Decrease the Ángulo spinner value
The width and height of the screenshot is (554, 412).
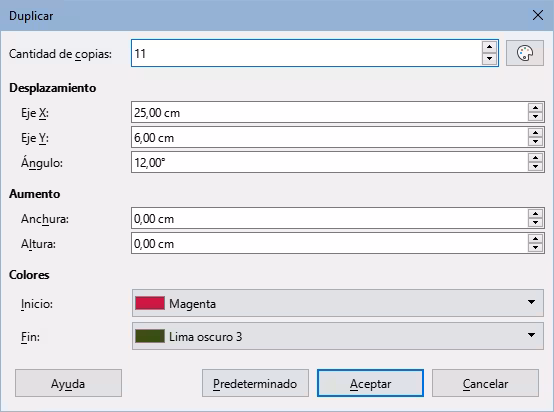[x=536, y=167]
